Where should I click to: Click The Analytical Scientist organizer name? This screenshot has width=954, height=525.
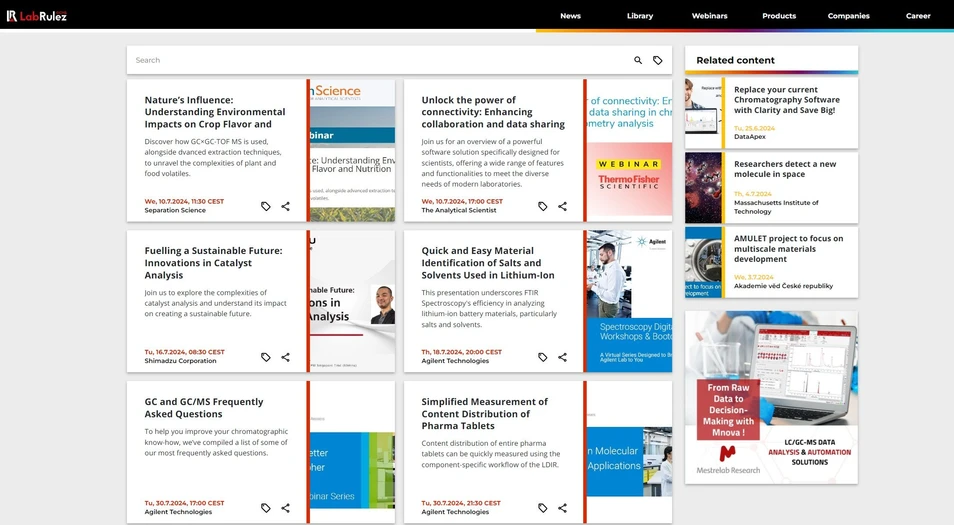[x=459, y=210]
